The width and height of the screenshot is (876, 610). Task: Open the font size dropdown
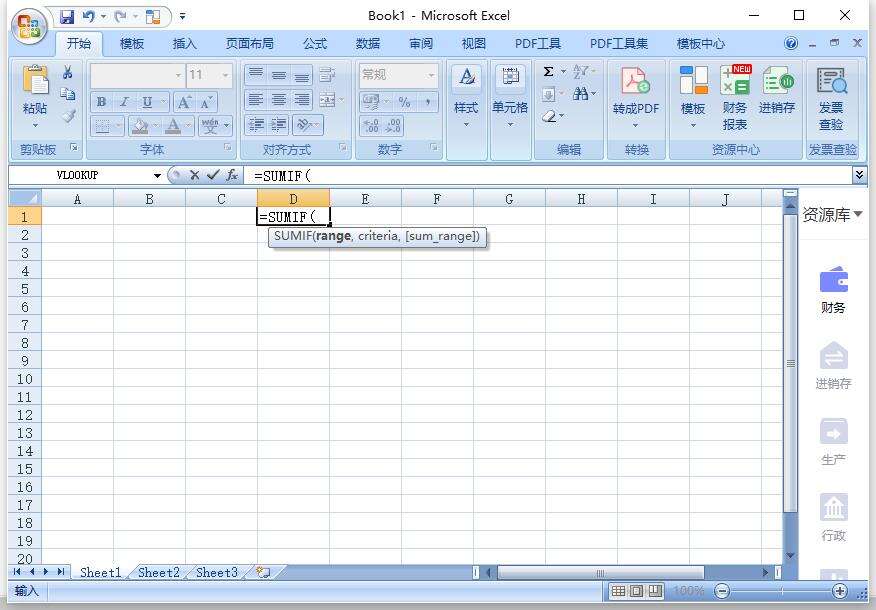click(226, 75)
